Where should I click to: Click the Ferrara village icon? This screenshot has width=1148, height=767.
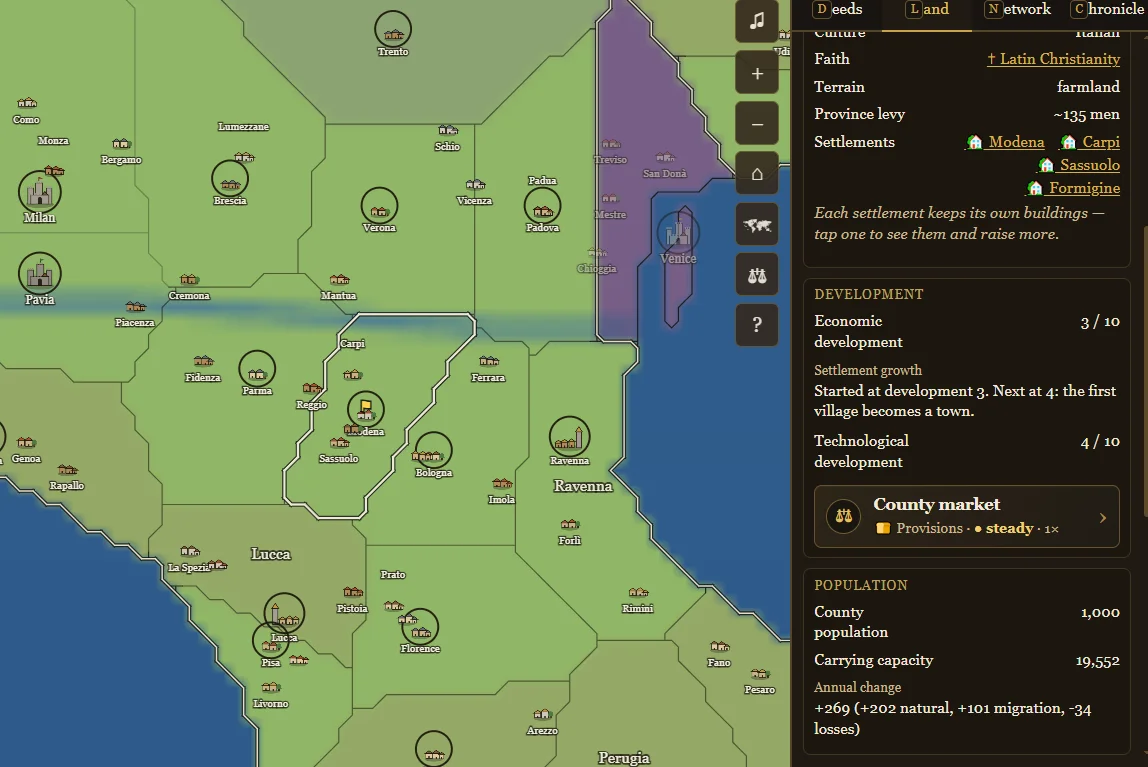coord(489,361)
